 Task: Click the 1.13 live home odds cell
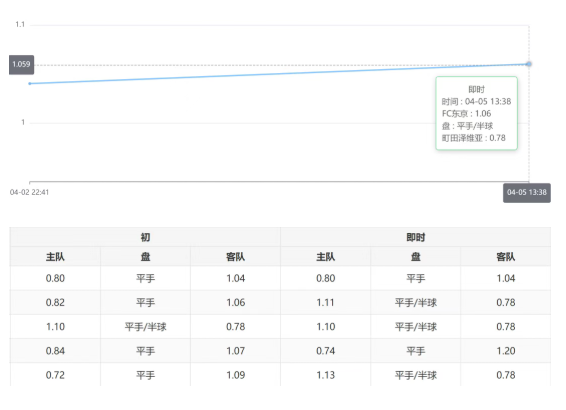tap(325, 375)
